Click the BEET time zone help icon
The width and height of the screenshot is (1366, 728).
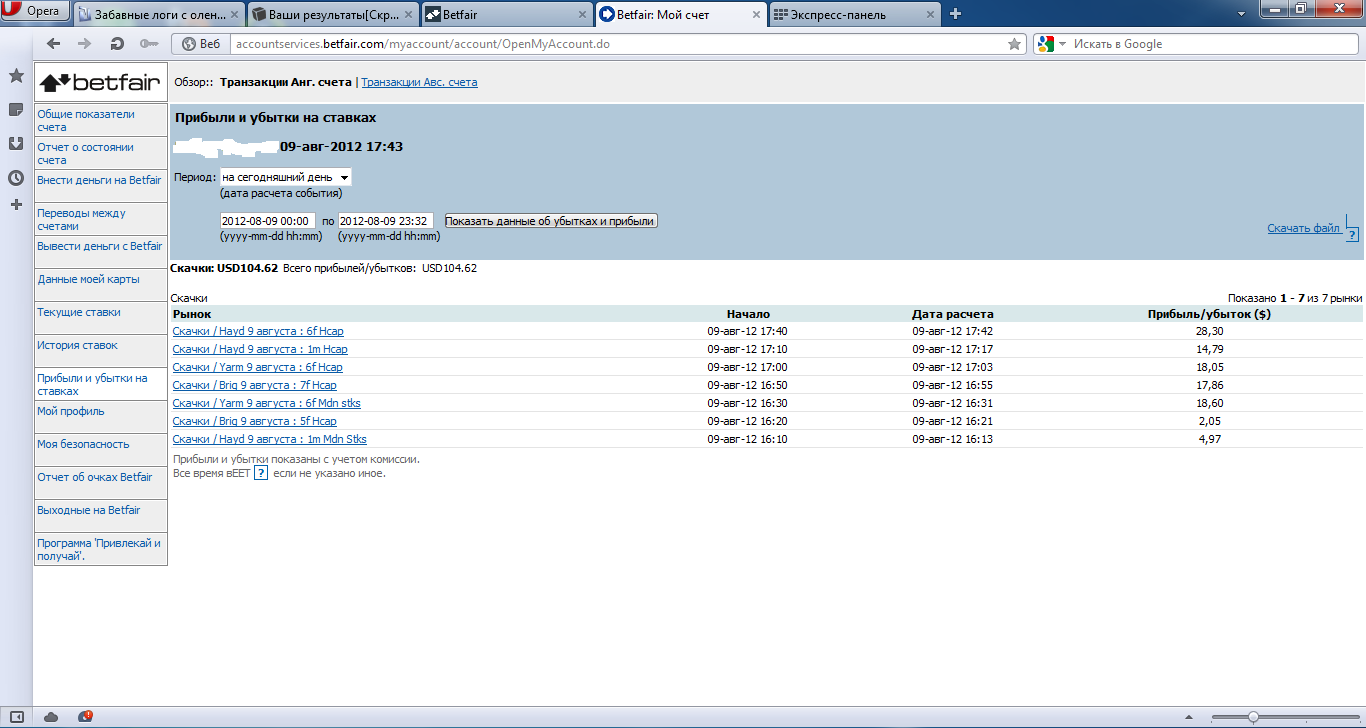[x=260, y=473]
